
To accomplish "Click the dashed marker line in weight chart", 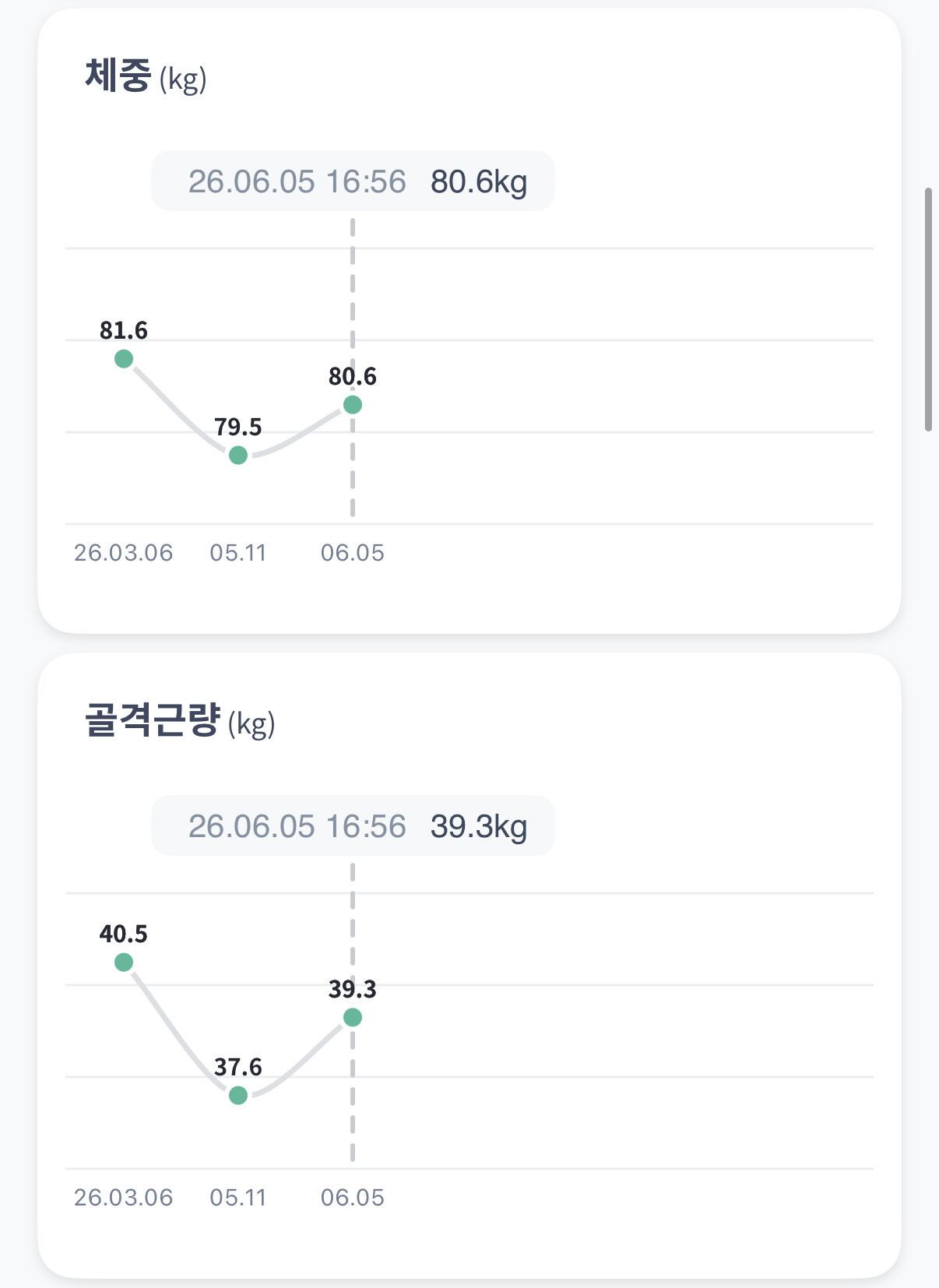I will coord(353,296).
